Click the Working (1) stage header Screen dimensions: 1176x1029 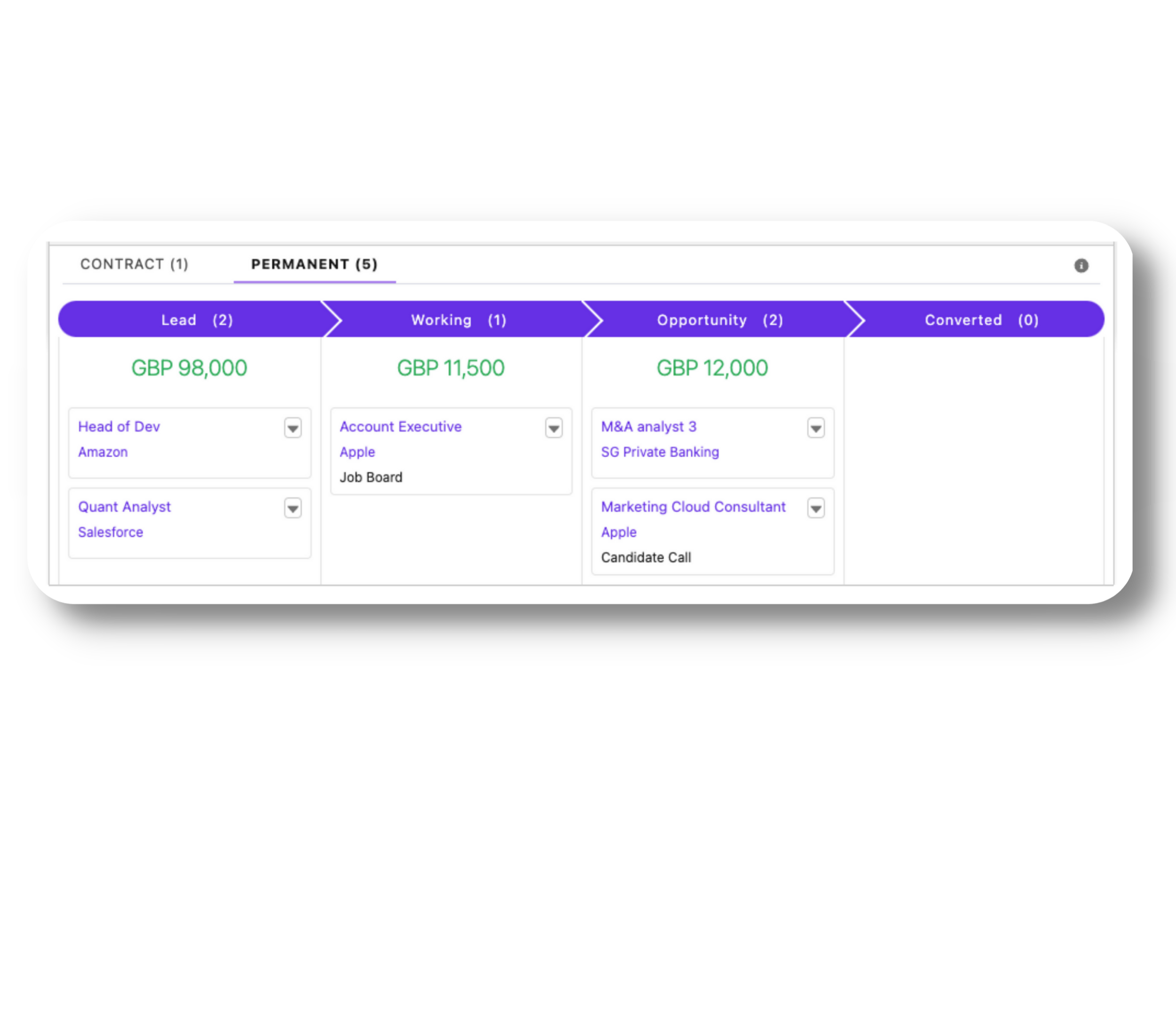coord(458,320)
